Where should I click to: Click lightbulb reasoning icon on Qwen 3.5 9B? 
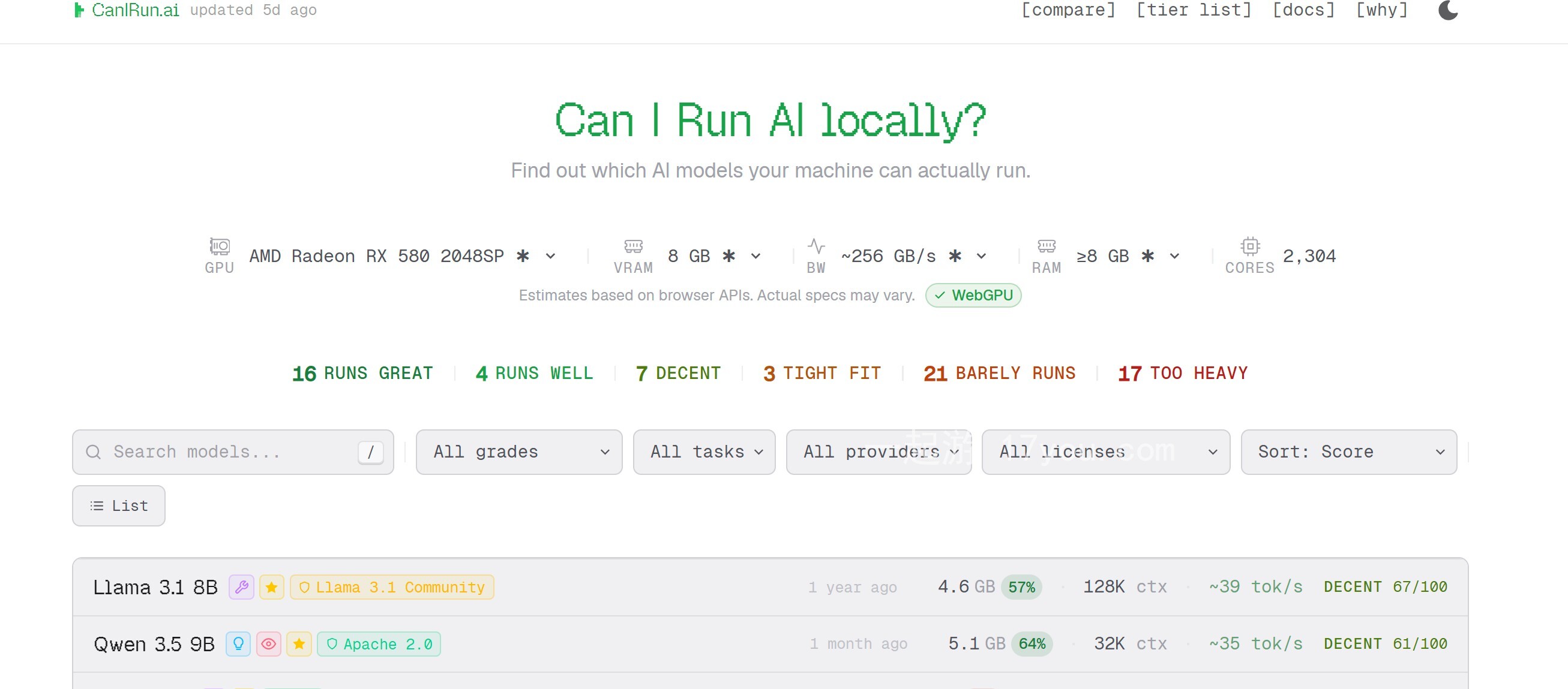pyautogui.click(x=238, y=643)
